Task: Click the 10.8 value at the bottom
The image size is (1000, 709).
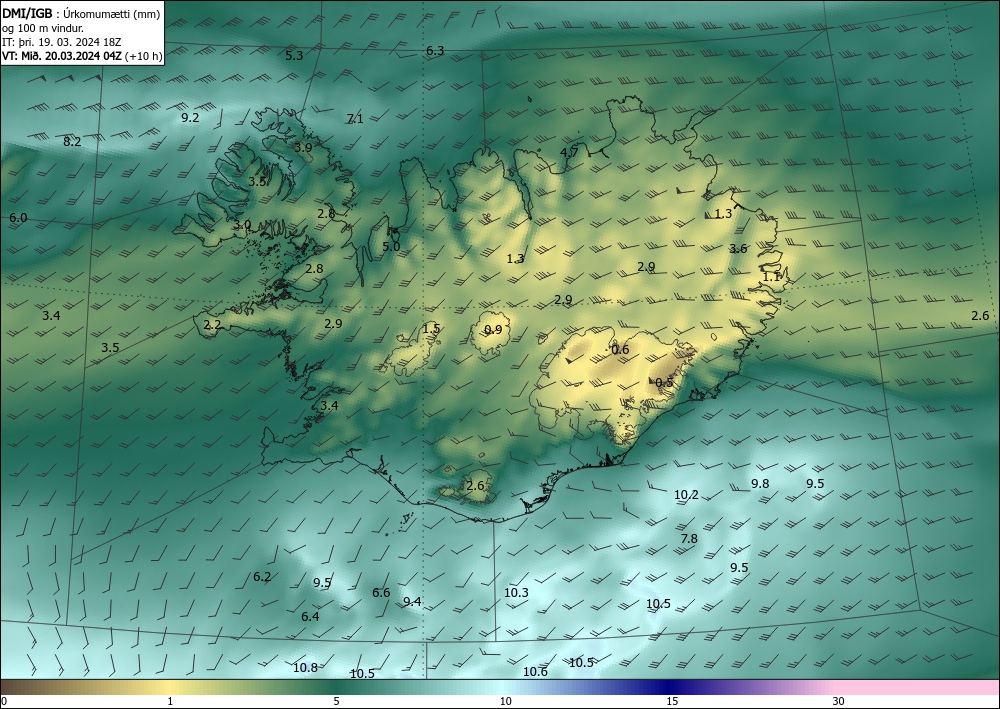Action: click(305, 668)
